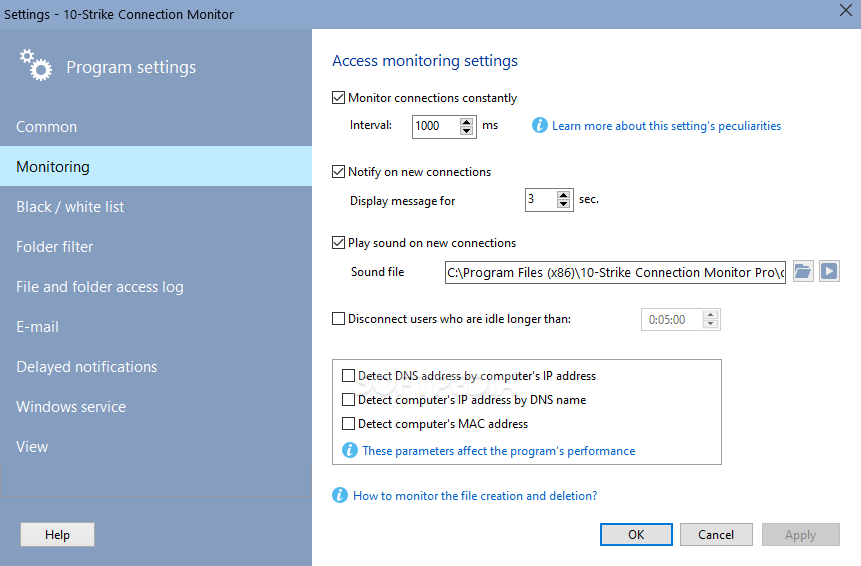Check Detect computer's IP address by DNS name

pyautogui.click(x=348, y=400)
